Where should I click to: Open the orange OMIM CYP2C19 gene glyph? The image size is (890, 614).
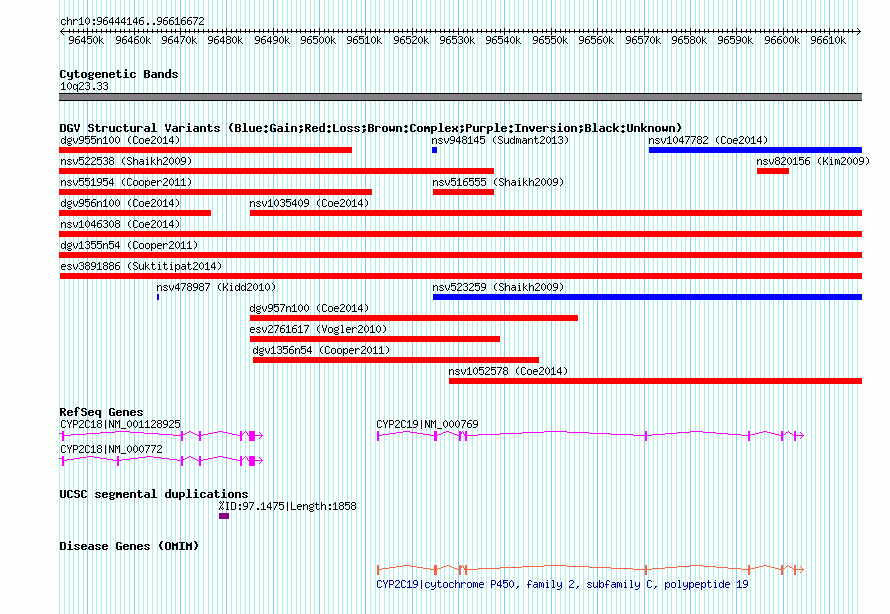tap(590, 569)
